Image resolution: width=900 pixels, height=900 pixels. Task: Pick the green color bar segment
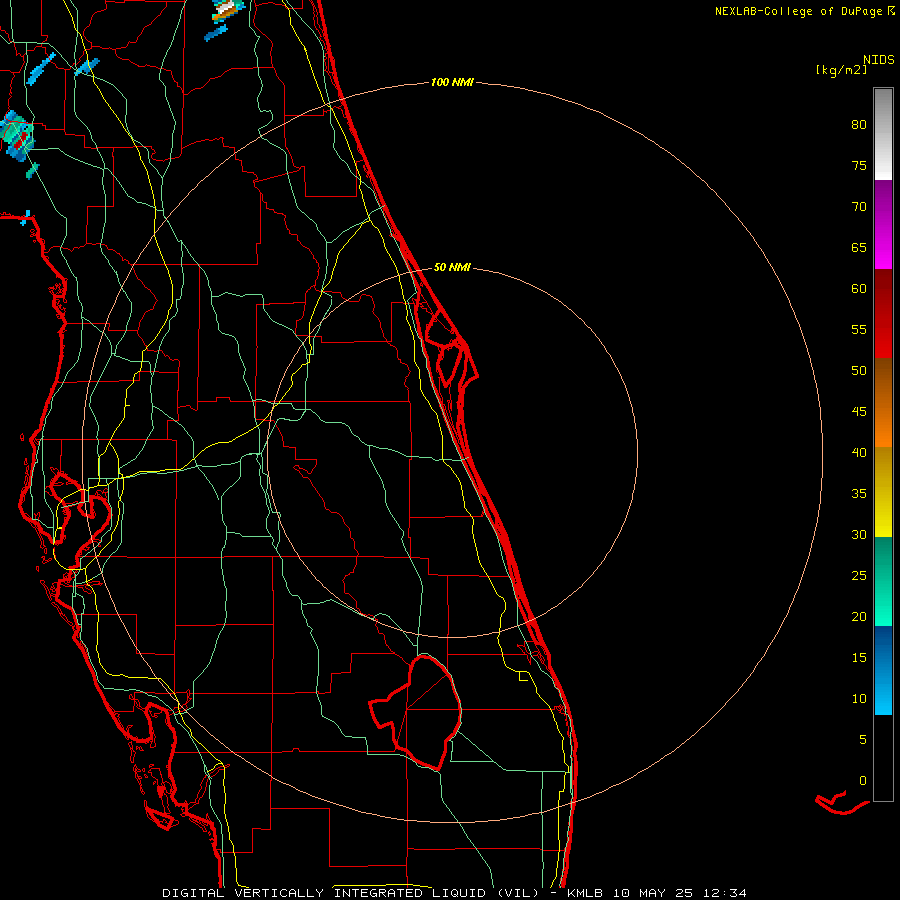click(883, 581)
